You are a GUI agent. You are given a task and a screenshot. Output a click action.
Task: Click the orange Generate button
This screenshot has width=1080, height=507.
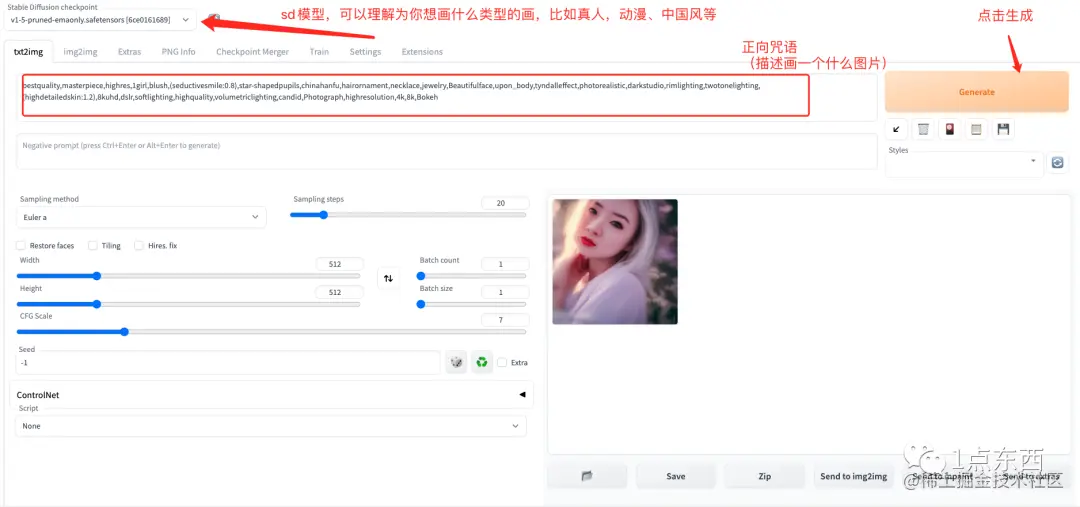tap(977, 92)
